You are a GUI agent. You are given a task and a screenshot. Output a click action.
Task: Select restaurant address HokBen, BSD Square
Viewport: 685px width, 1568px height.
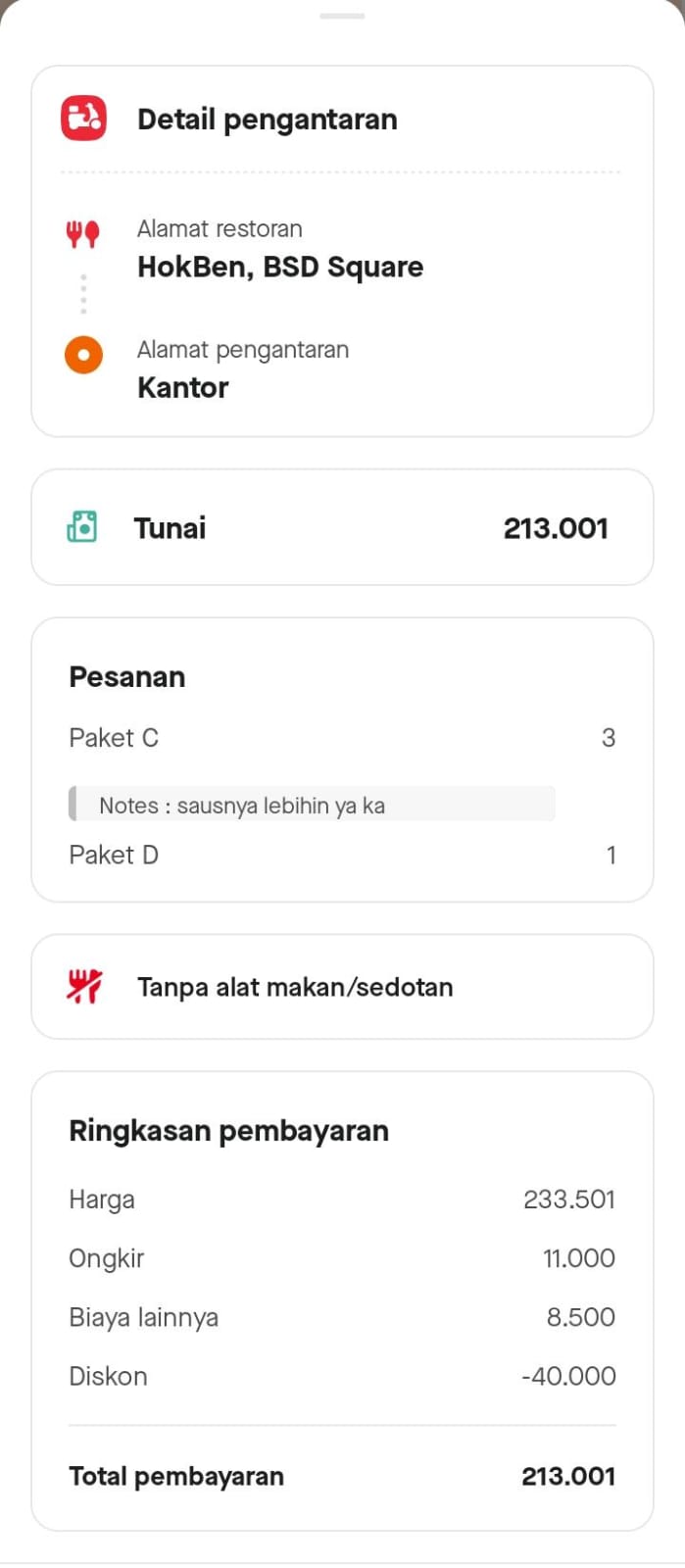pos(280,267)
